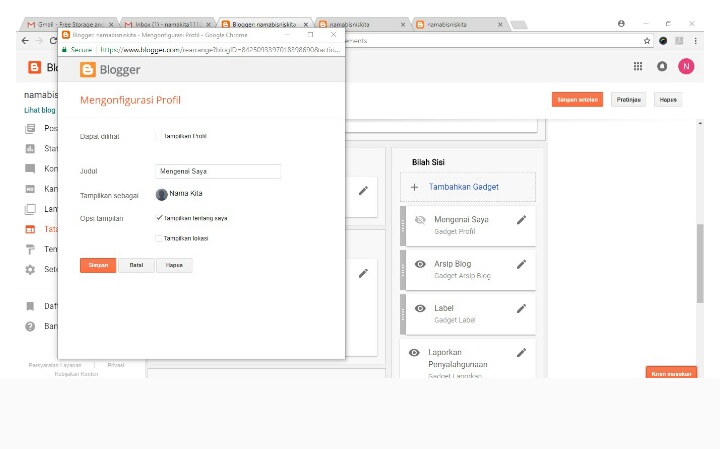
Task: Click the plus icon beside Tambahkan Gadget
Action: pyautogui.click(x=414, y=187)
